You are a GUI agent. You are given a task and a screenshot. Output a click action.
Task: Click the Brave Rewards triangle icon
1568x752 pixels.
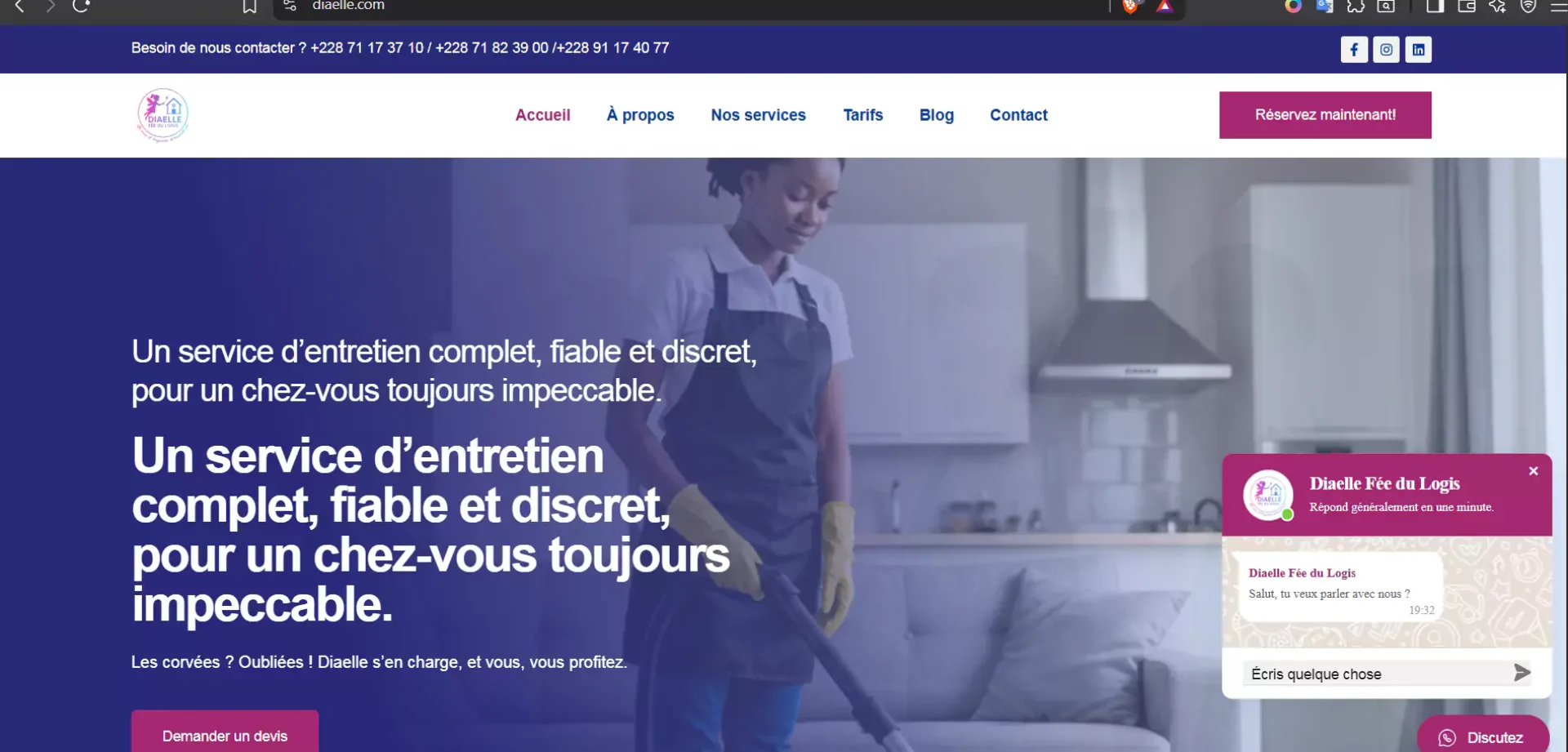click(1165, 7)
